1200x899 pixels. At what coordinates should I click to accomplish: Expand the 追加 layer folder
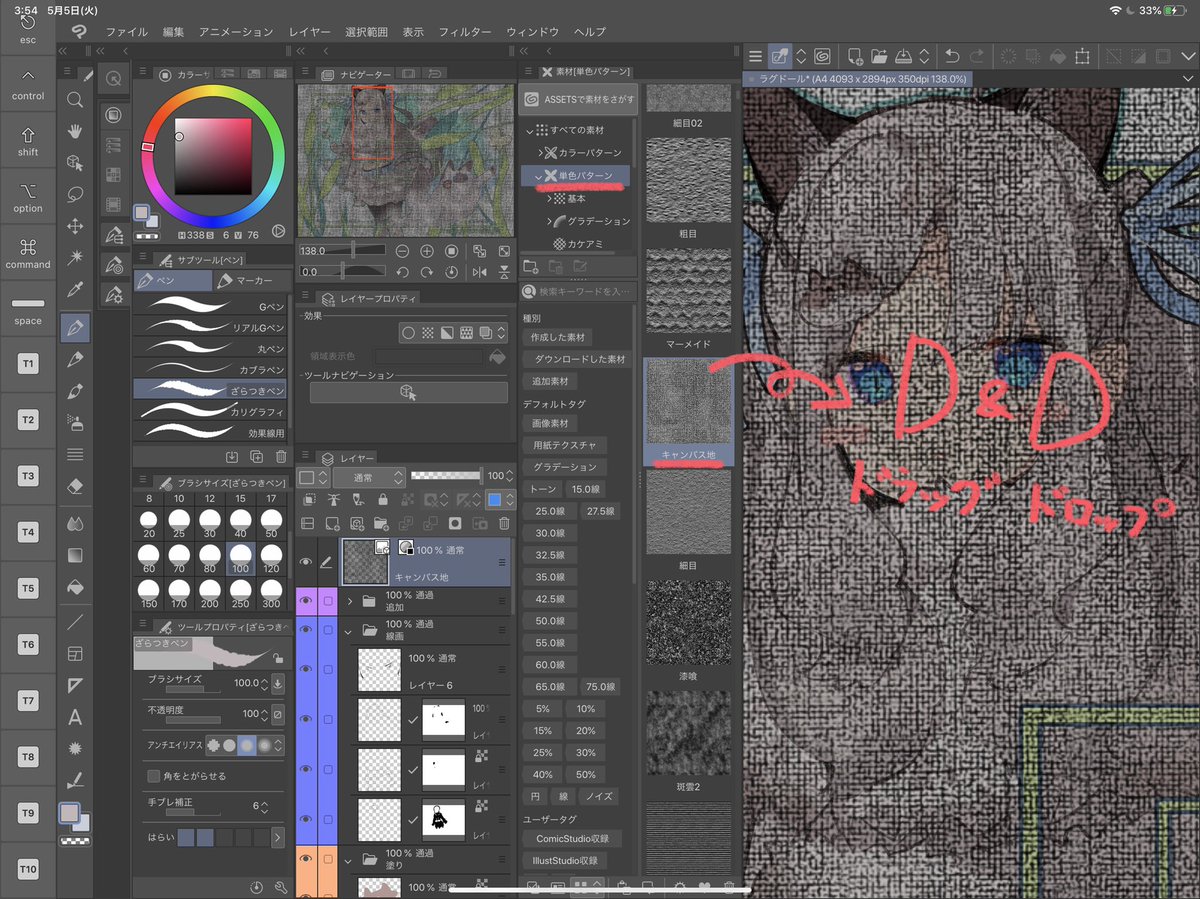(350, 601)
